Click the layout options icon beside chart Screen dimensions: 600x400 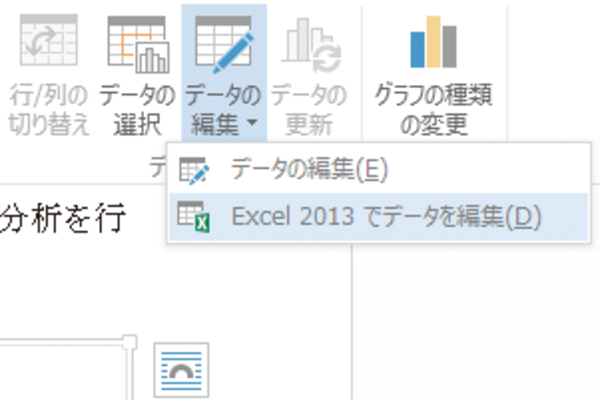click(181, 370)
